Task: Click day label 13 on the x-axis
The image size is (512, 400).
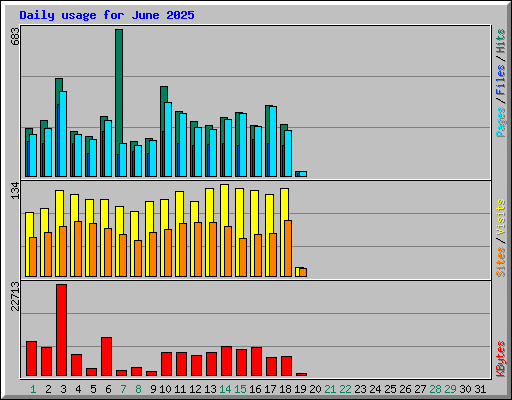Action: click(210, 389)
